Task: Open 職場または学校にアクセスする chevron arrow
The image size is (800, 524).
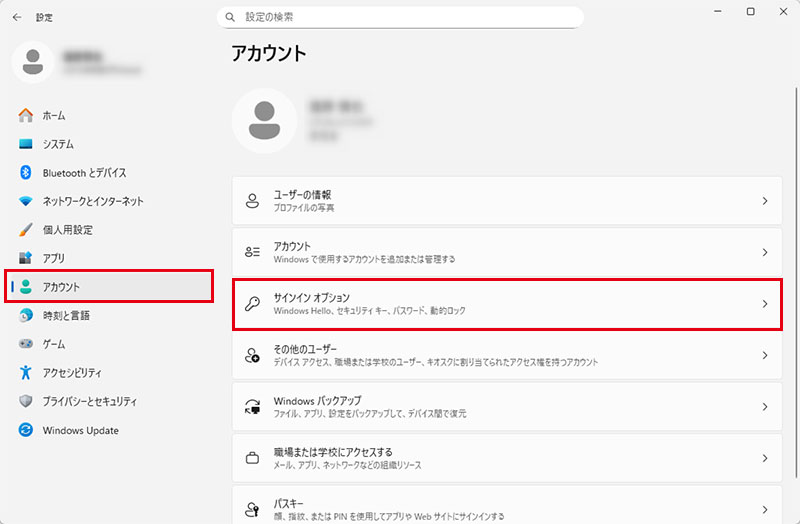Action: pos(765,458)
